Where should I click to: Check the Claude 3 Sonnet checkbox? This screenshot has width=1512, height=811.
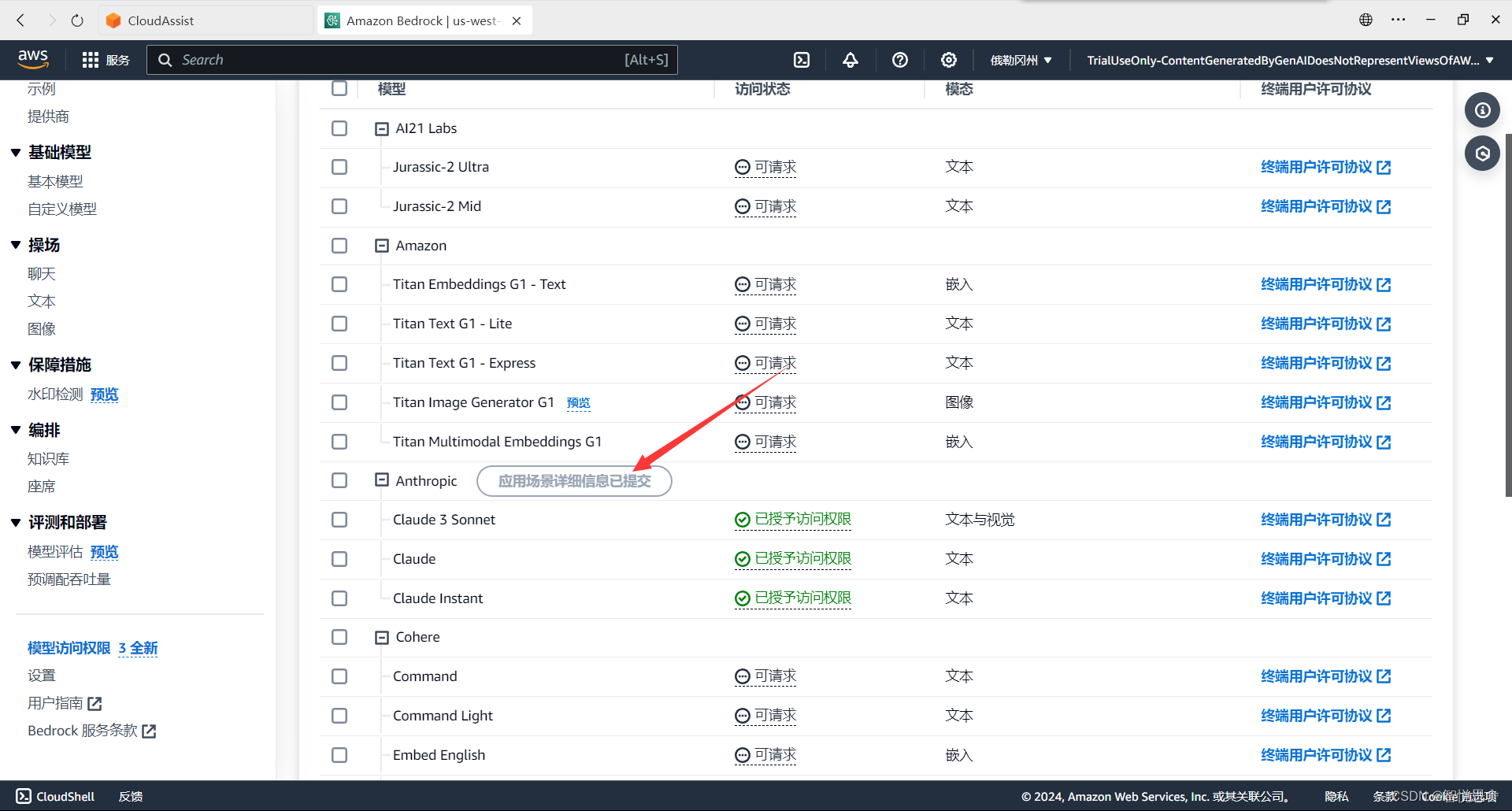tap(339, 520)
